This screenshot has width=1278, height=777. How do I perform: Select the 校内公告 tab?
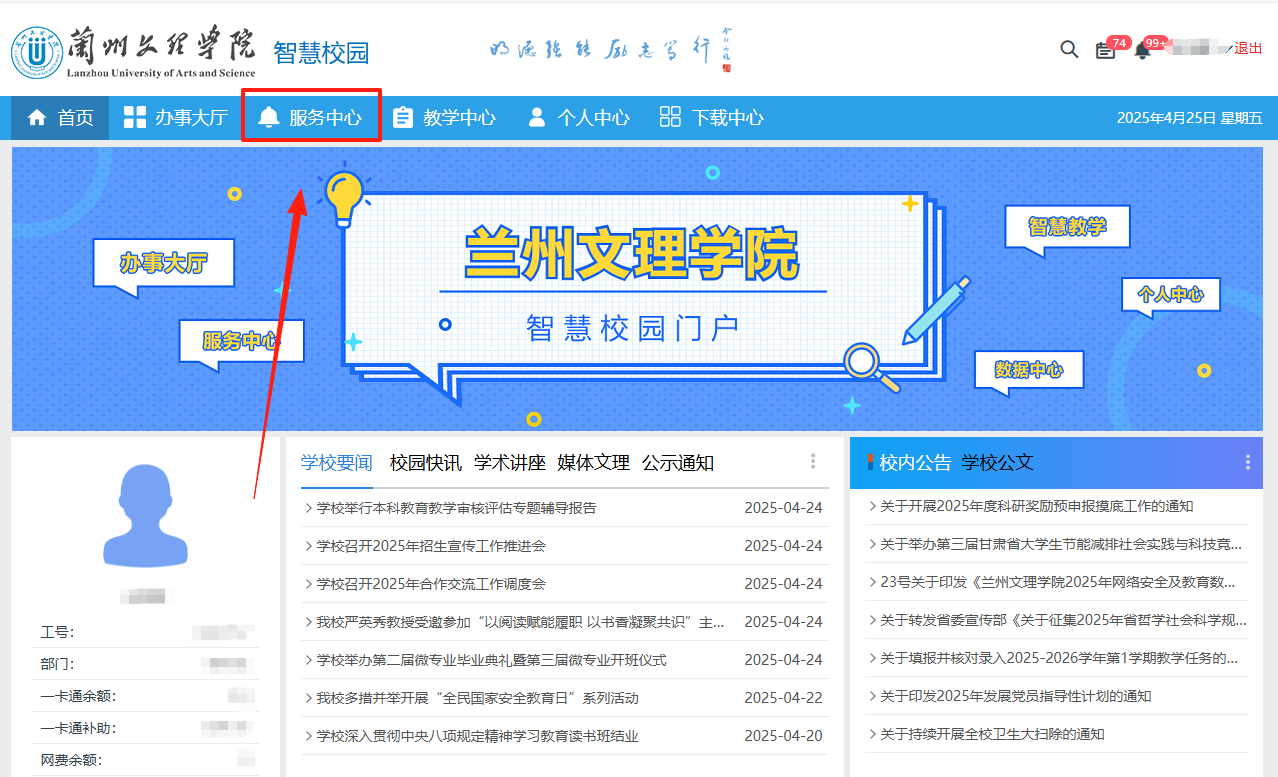pyautogui.click(x=915, y=462)
